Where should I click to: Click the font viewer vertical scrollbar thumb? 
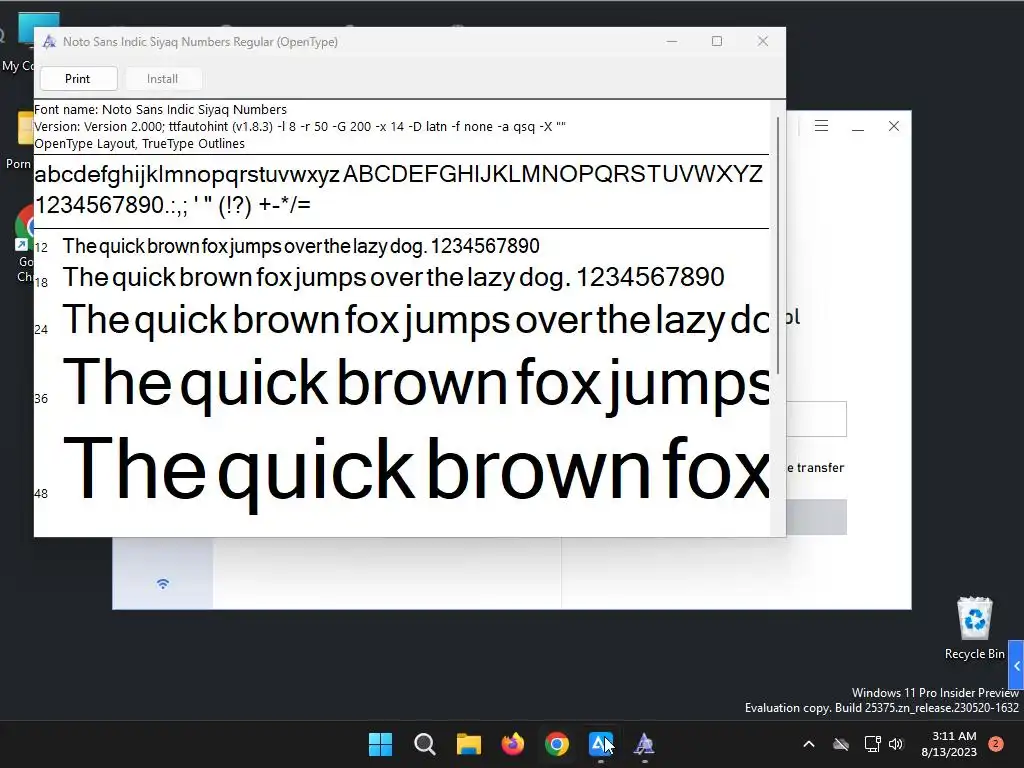tap(778, 245)
